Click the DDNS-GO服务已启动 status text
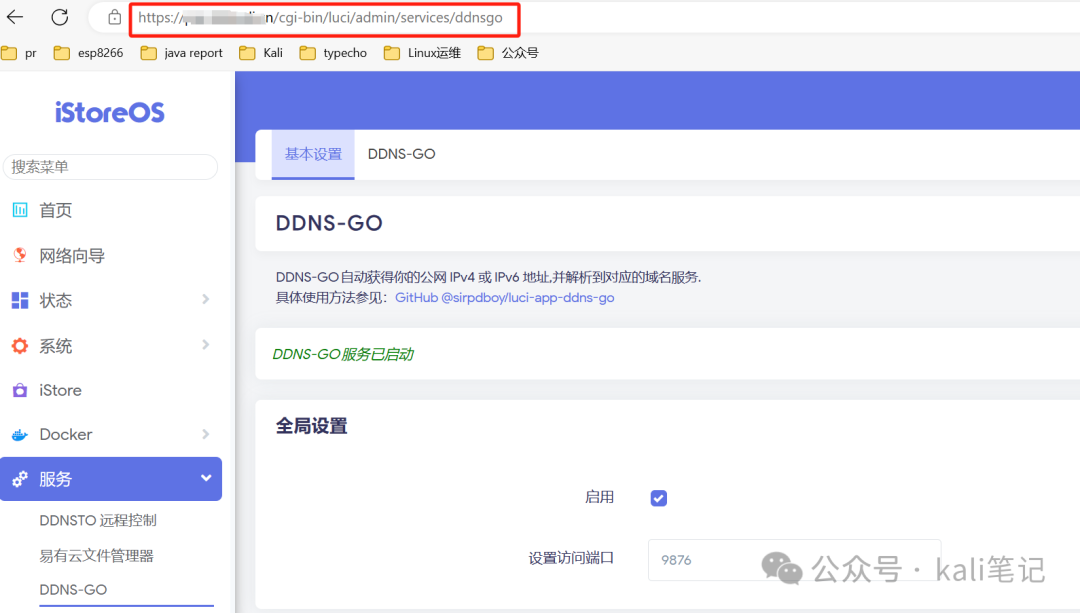The image size is (1080, 613). coord(343,354)
